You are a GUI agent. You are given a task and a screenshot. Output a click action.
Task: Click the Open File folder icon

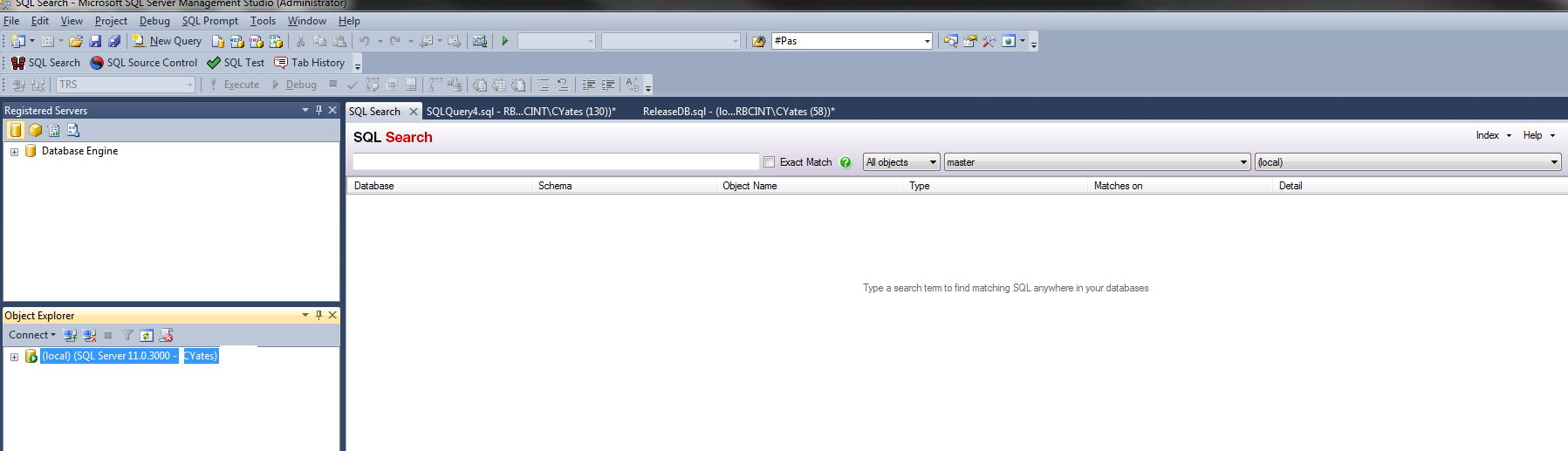click(76, 41)
